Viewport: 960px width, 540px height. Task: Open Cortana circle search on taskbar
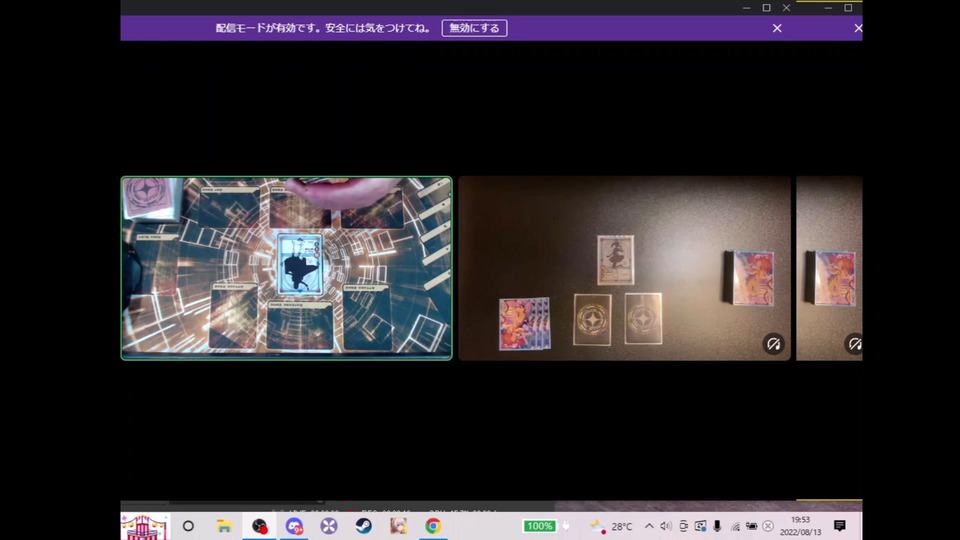point(188,526)
